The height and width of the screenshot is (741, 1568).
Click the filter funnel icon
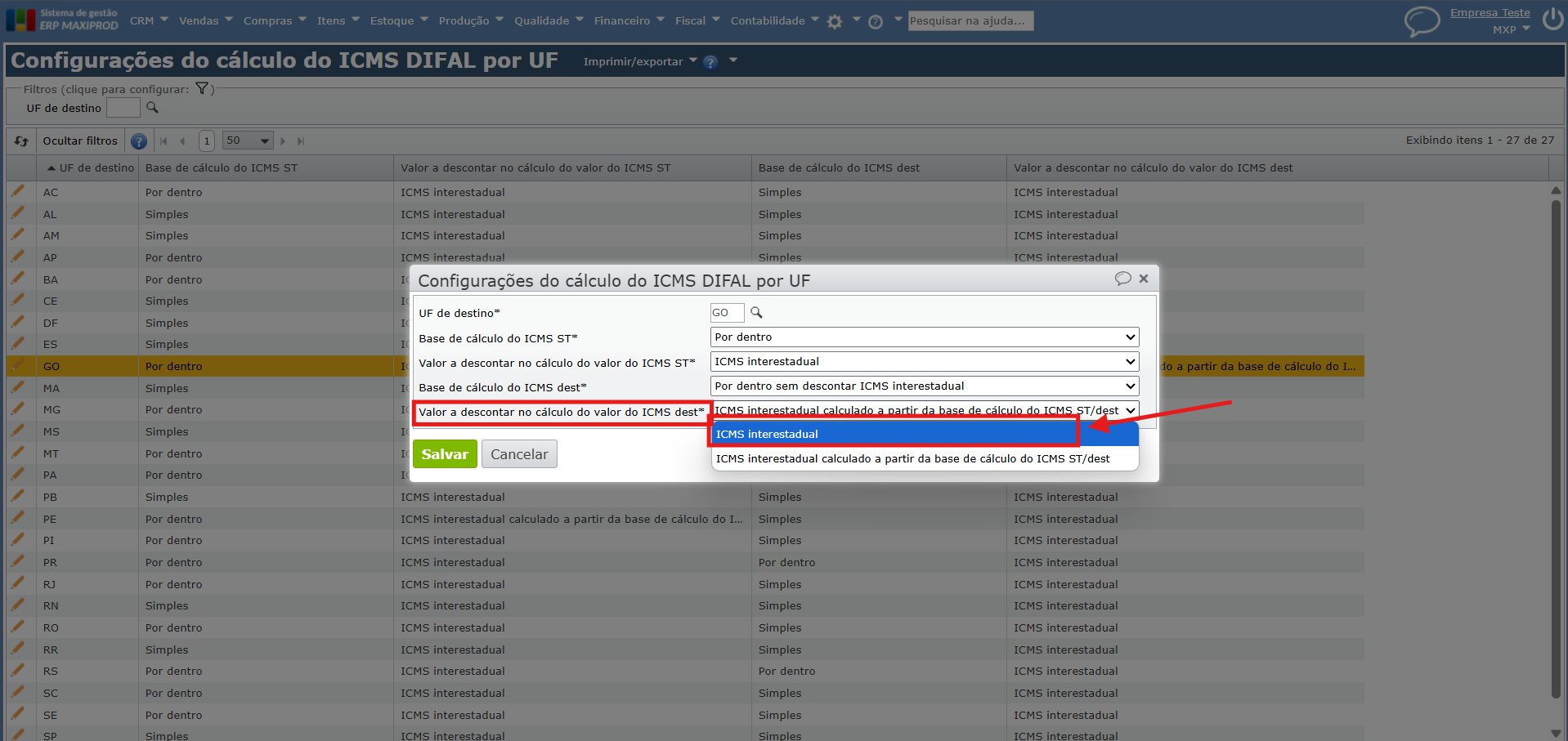pos(202,88)
